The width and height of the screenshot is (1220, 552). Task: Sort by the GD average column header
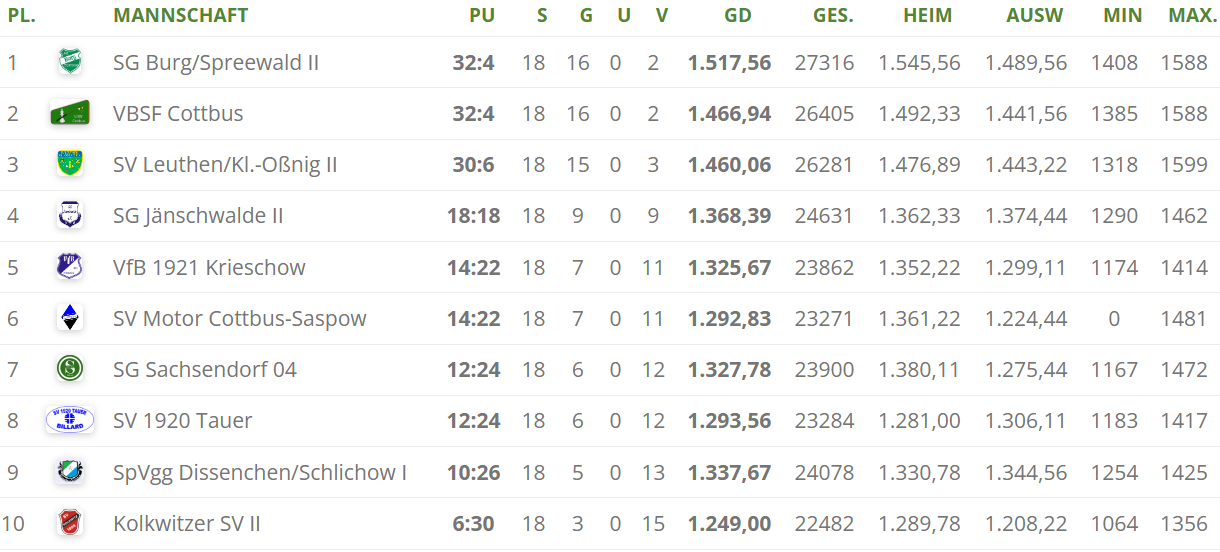738,15
